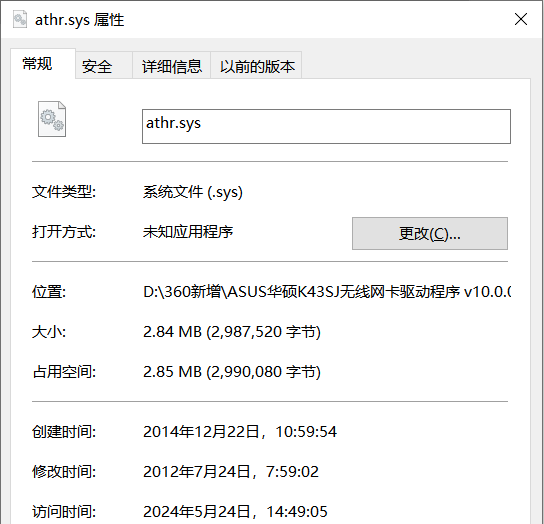Click the athr.sys 属性 window title text
Screen dimensions: 544x524
[x=79, y=20]
